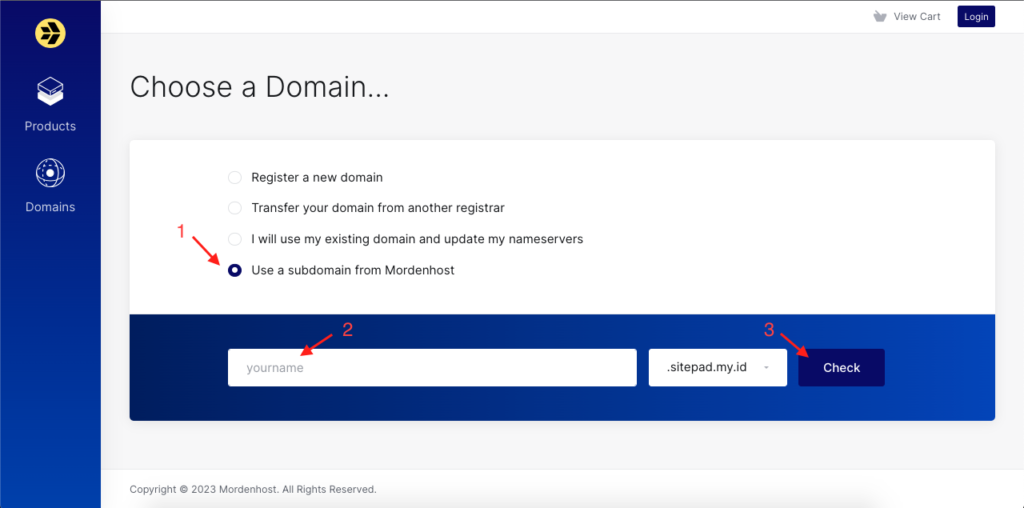Click the Login button
The image size is (1024, 508).
(976, 16)
